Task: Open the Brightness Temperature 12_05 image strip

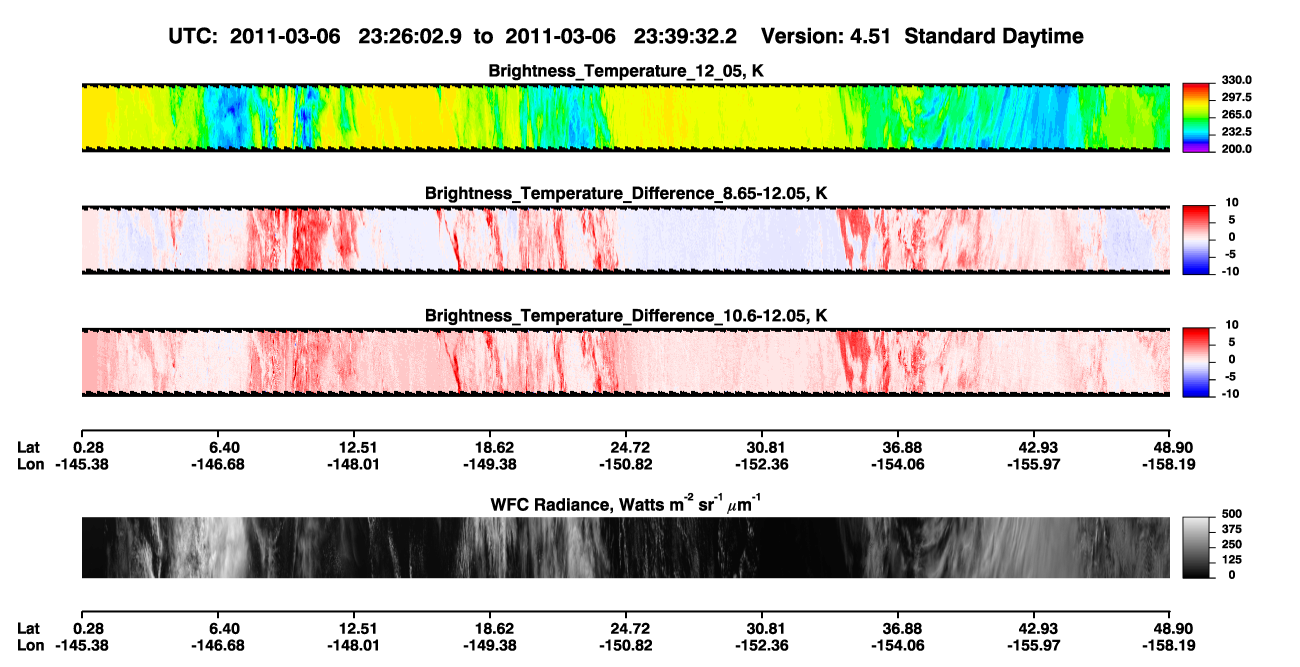Action: tap(625, 118)
